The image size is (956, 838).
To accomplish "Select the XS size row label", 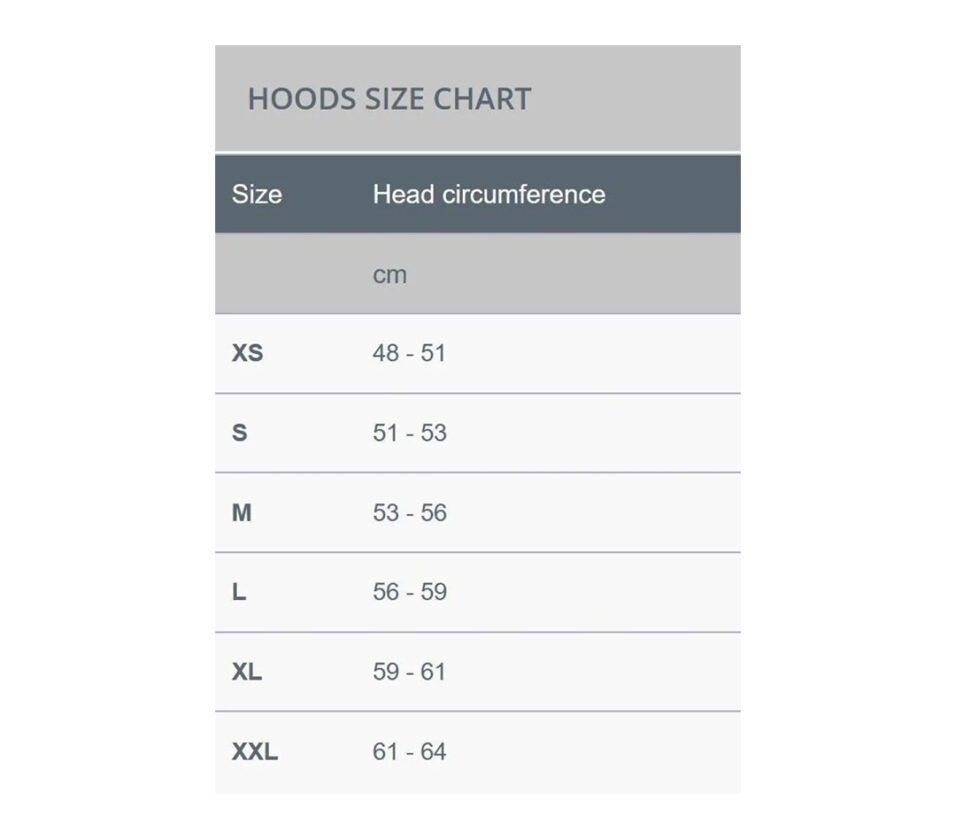I will (x=247, y=353).
